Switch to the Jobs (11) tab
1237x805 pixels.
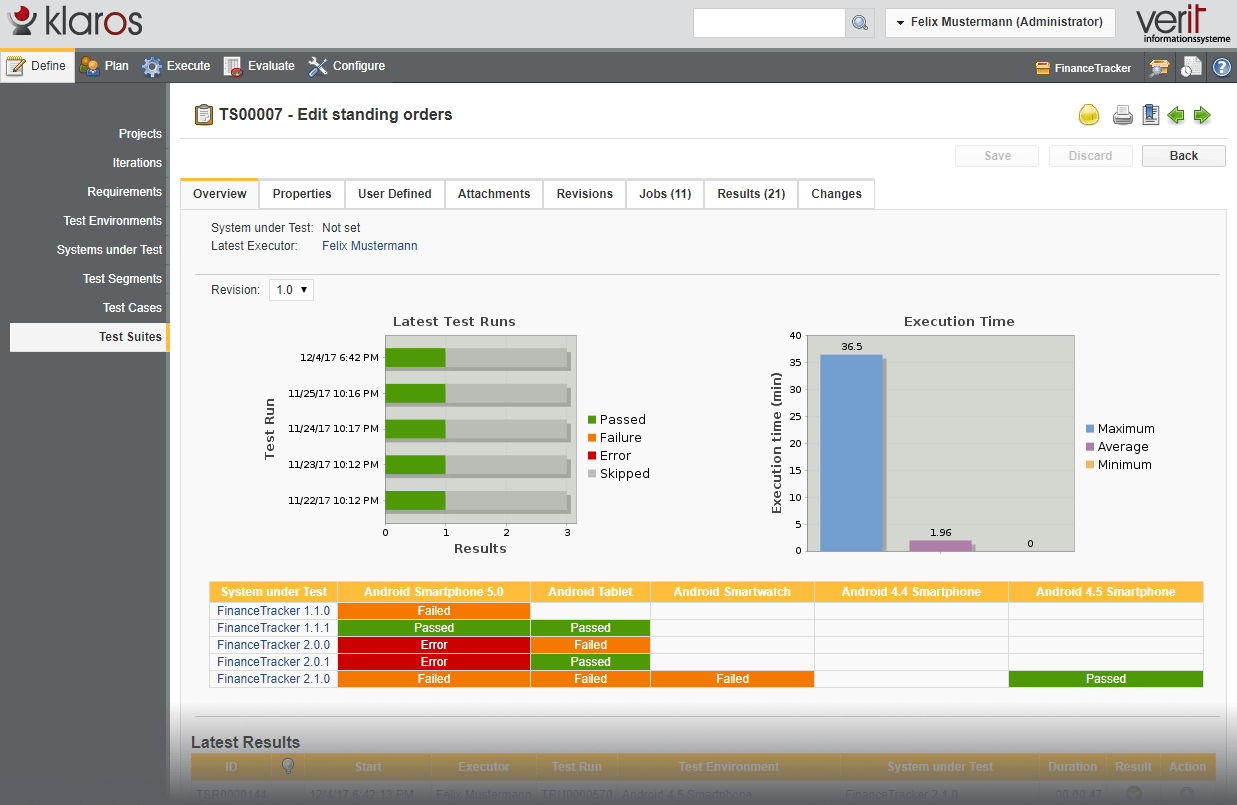[x=665, y=194]
